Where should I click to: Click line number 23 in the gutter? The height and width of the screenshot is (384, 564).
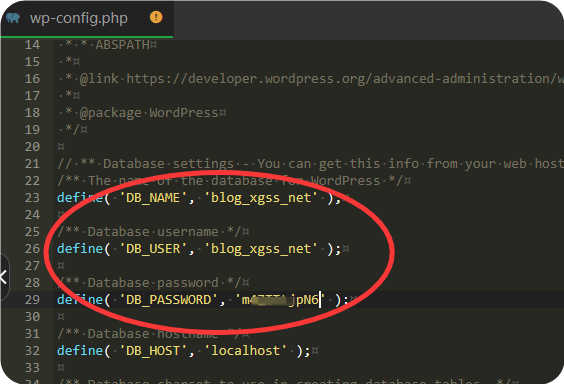(x=32, y=198)
